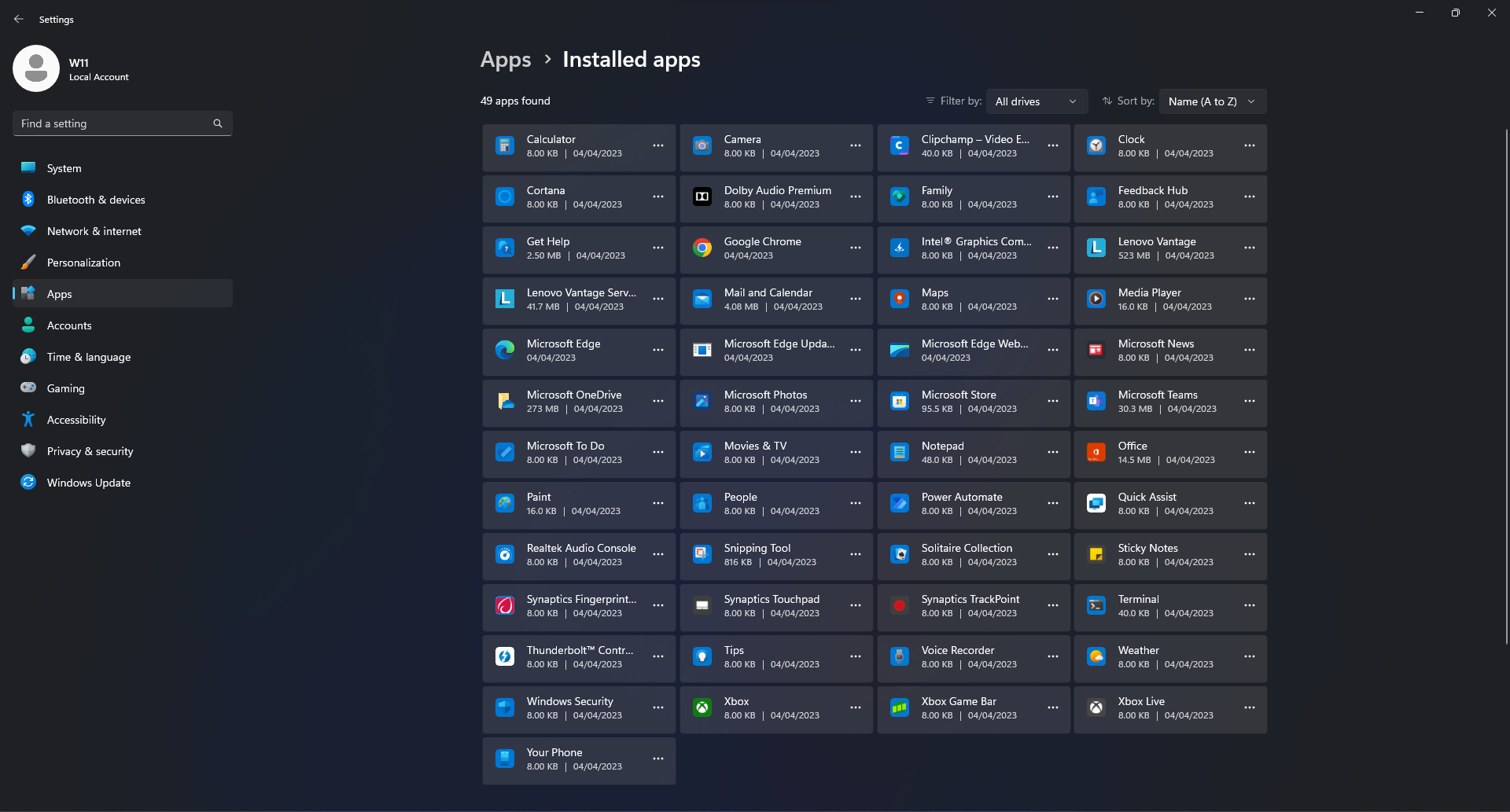Image resolution: width=1510 pixels, height=812 pixels.
Task: Go to Bluetooth & devices settings
Action: pyautogui.click(x=123, y=200)
